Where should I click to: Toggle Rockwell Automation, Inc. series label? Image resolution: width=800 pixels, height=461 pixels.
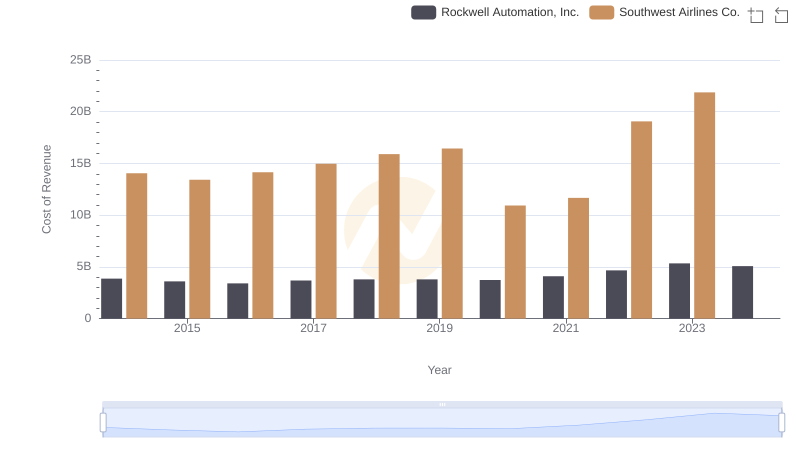(510, 12)
